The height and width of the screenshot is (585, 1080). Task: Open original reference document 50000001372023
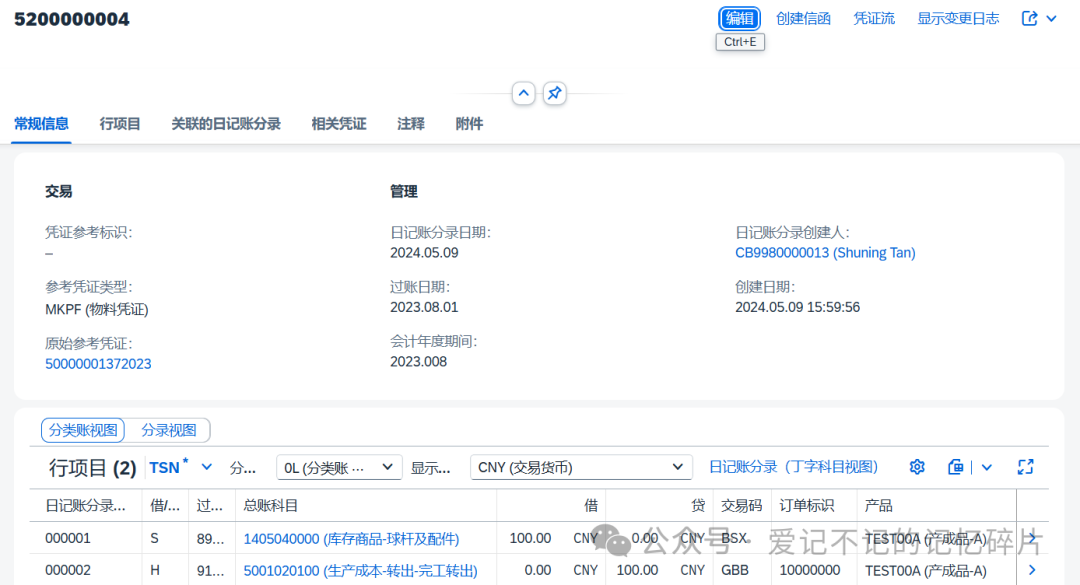pos(98,364)
